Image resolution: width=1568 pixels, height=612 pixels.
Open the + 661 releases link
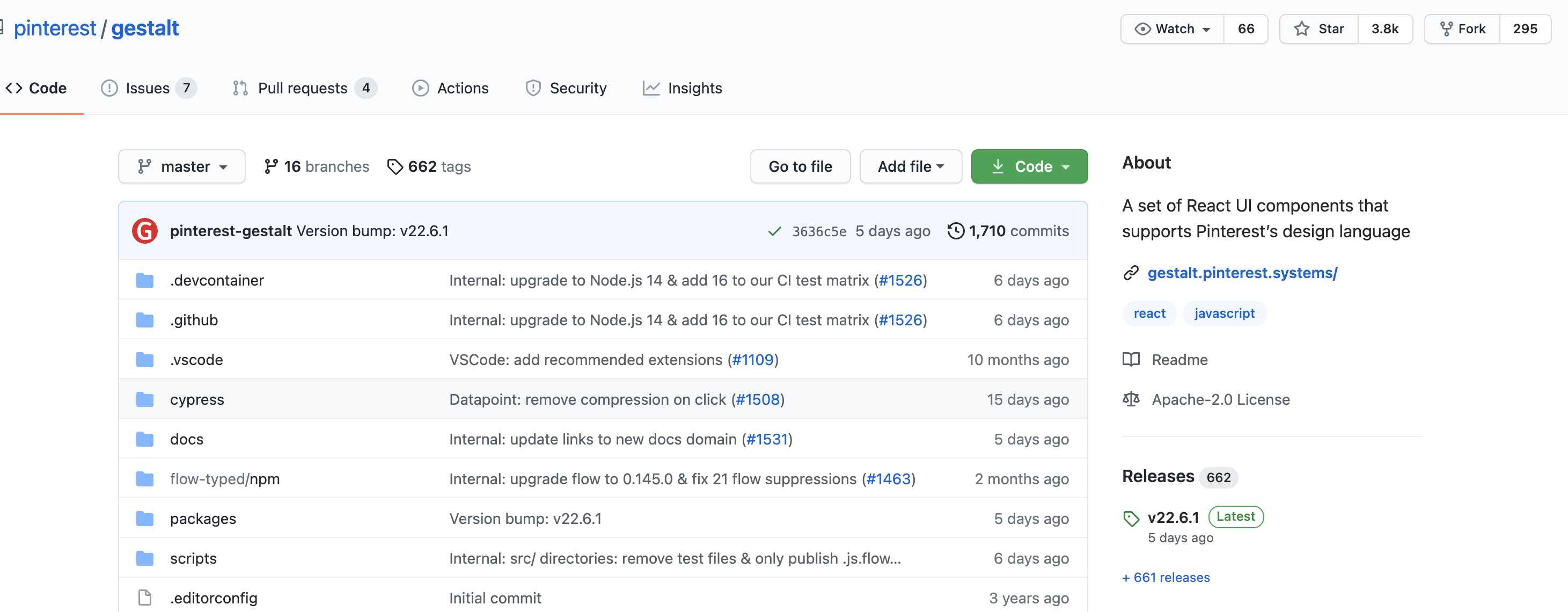coord(1166,577)
